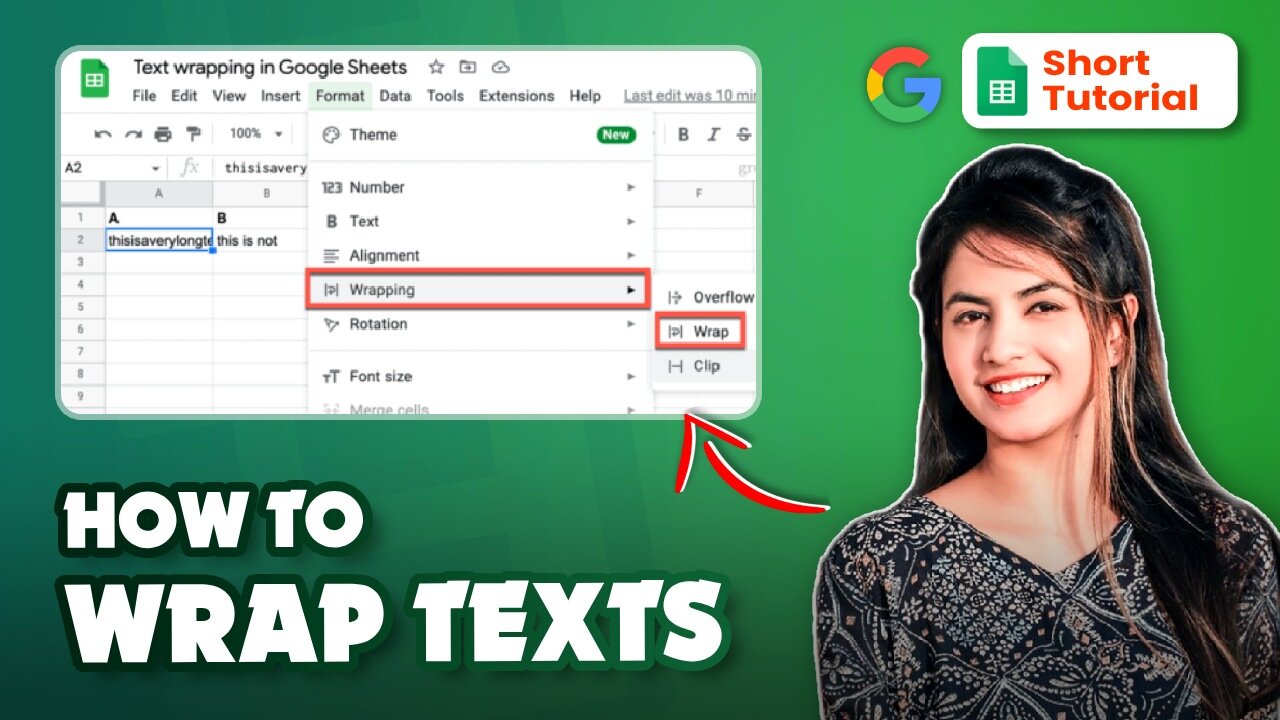The height and width of the screenshot is (720, 1280).
Task: Select row 5 header
Action: [x=83, y=307]
